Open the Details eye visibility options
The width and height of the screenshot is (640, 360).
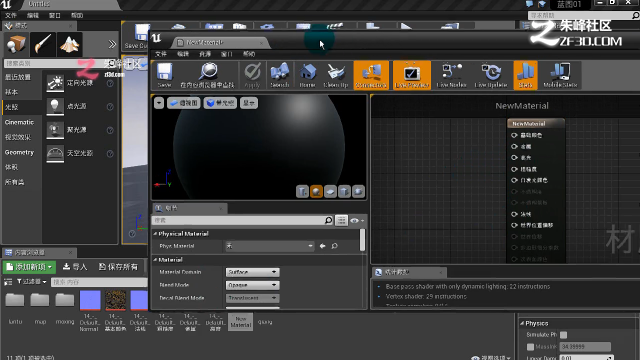tap(357, 220)
